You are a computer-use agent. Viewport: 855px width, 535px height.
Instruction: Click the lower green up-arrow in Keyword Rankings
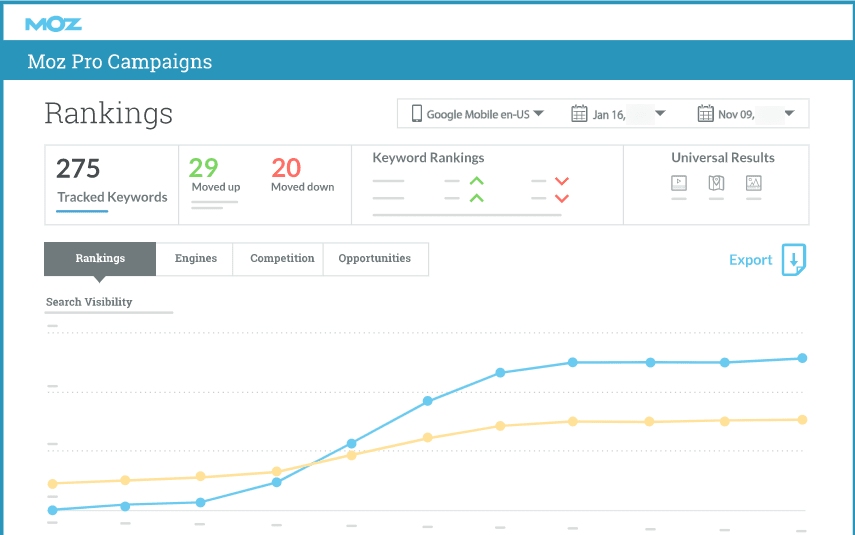(x=477, y=198)
